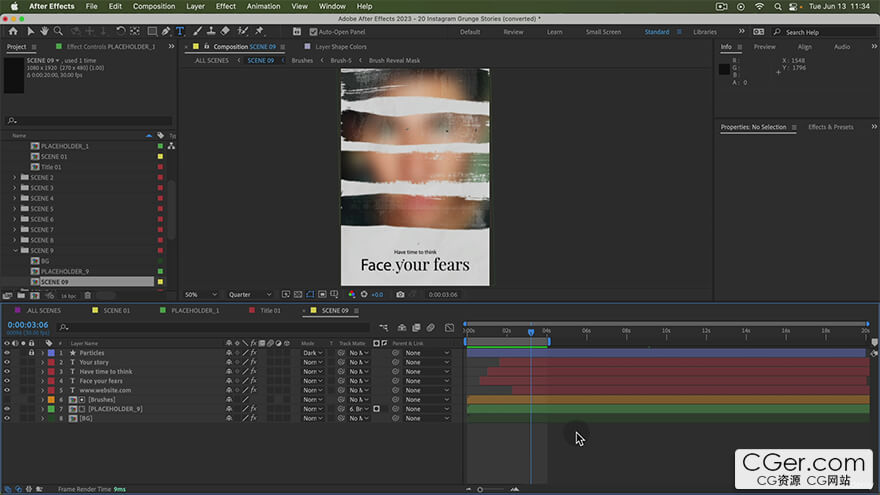Select the Pen tool
The height and width of the screenshot is (495, 880).
tap(165, 31)
